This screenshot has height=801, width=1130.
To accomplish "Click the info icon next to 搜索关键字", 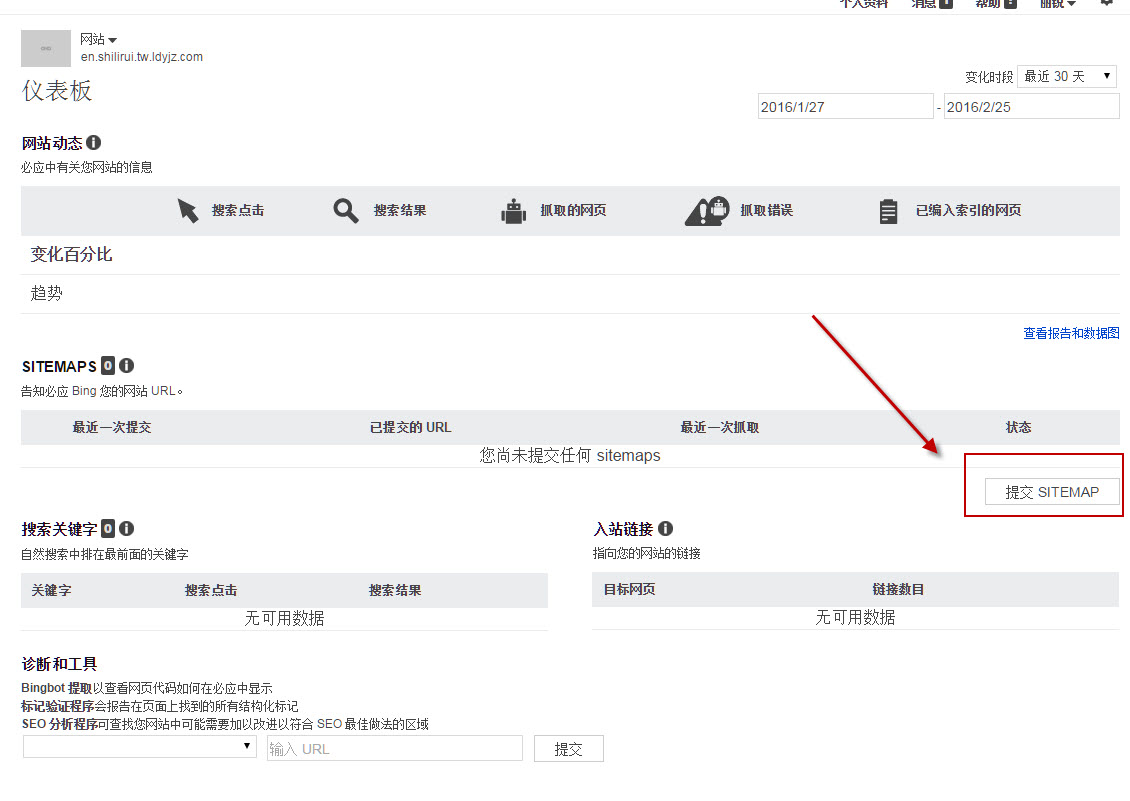I will coord(126,528).
